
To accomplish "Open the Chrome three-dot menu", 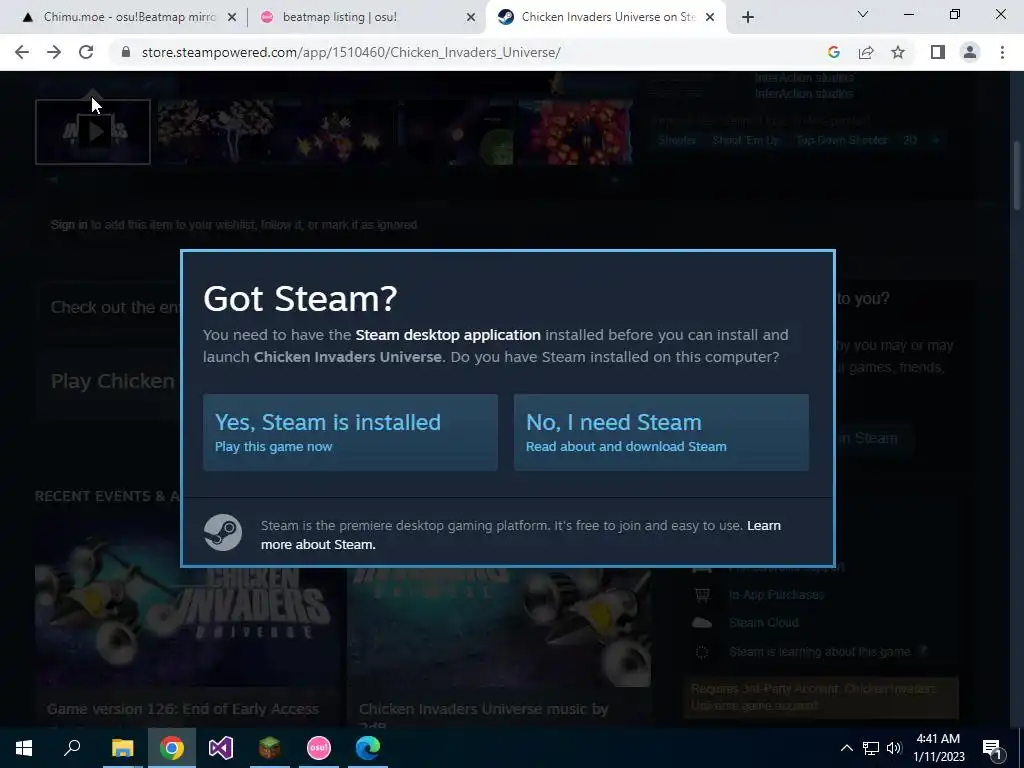I will tap(1002, 52).
